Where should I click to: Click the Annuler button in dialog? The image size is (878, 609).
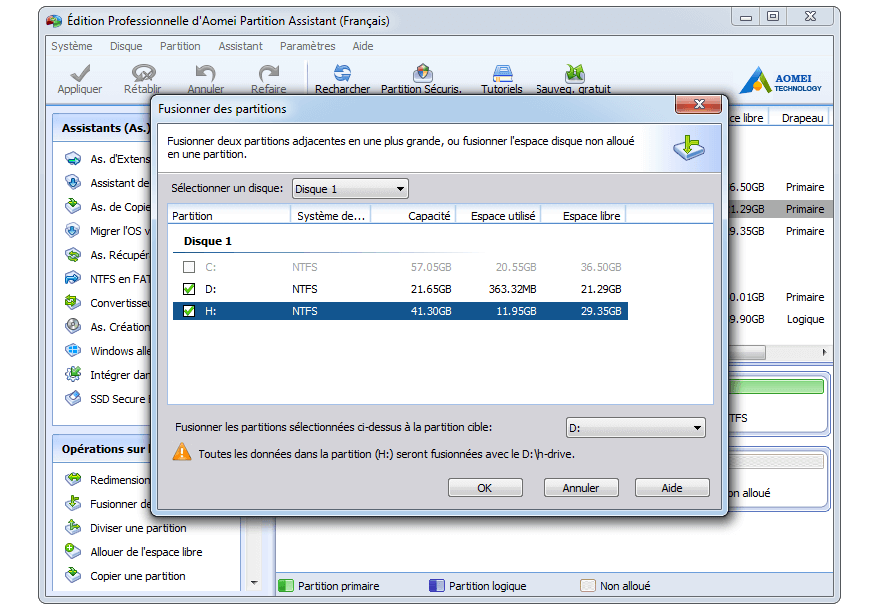click(581, 488)
